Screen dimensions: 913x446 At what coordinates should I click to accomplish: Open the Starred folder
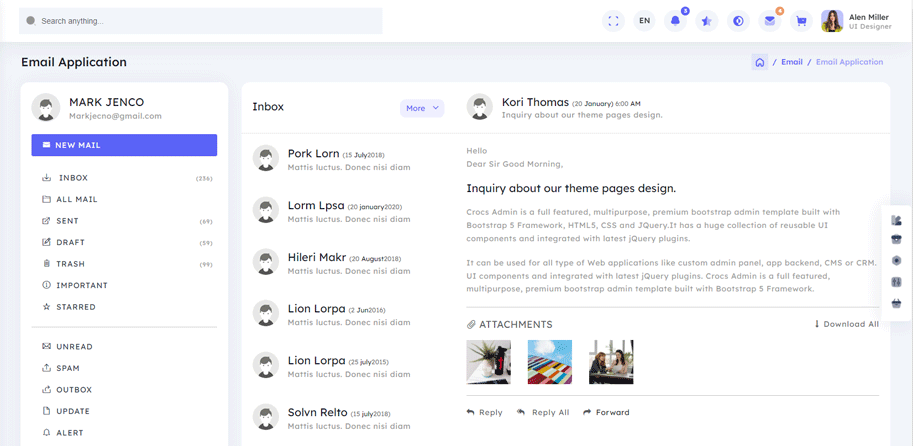tap(76, 307)
